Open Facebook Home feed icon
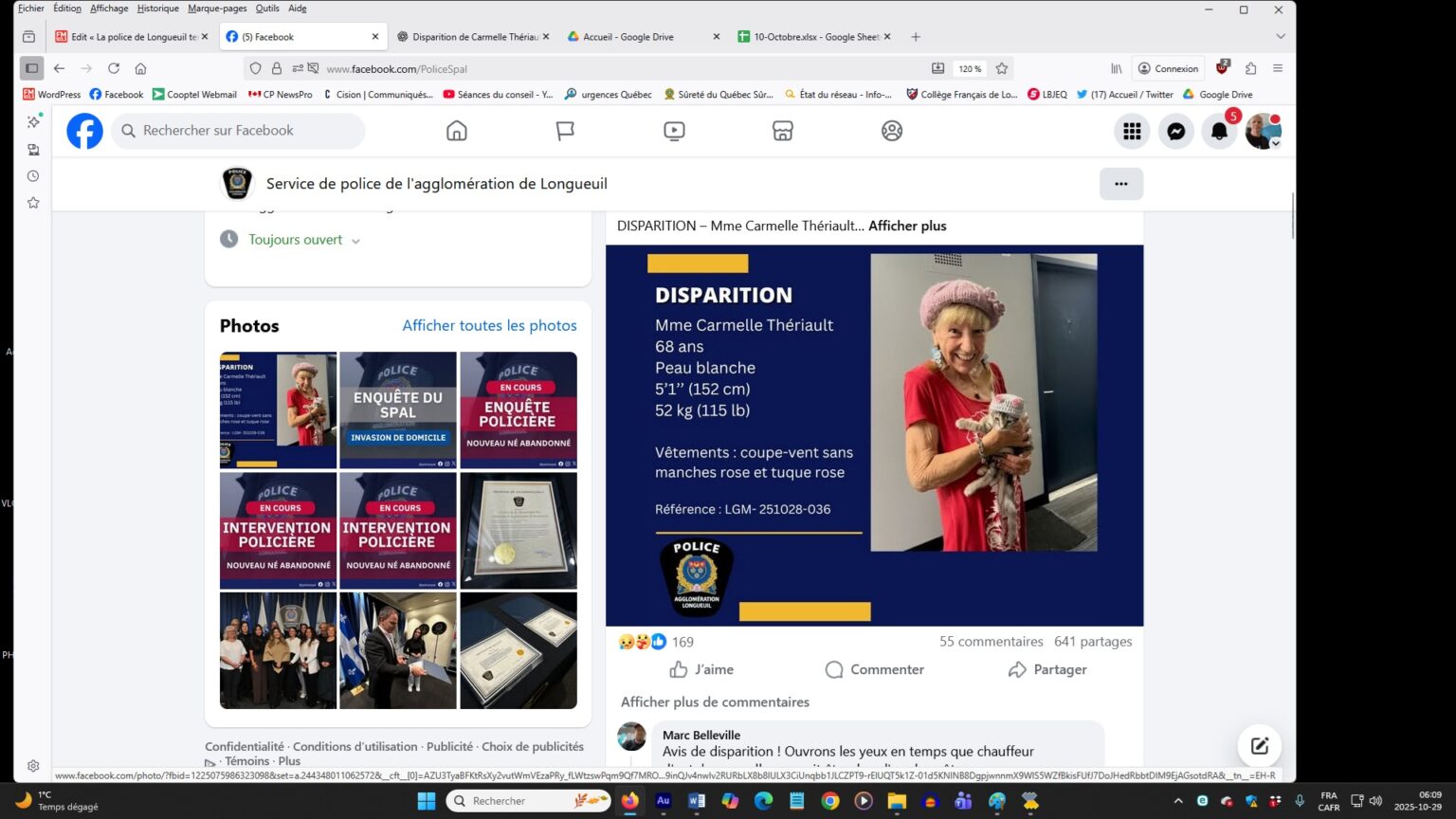Image resolution: width=1456 pixels, height=819 pixels. tap(456, 131)
